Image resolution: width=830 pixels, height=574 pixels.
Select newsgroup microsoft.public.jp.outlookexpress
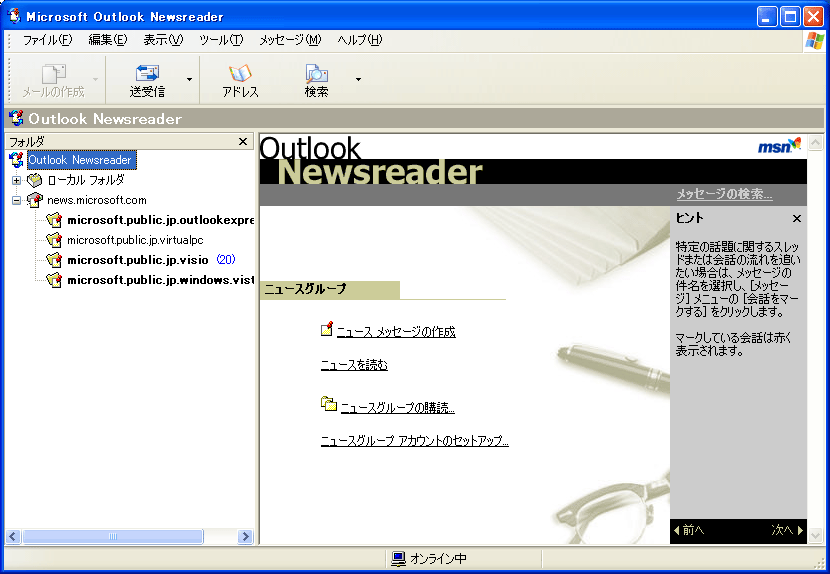(160, 220)
